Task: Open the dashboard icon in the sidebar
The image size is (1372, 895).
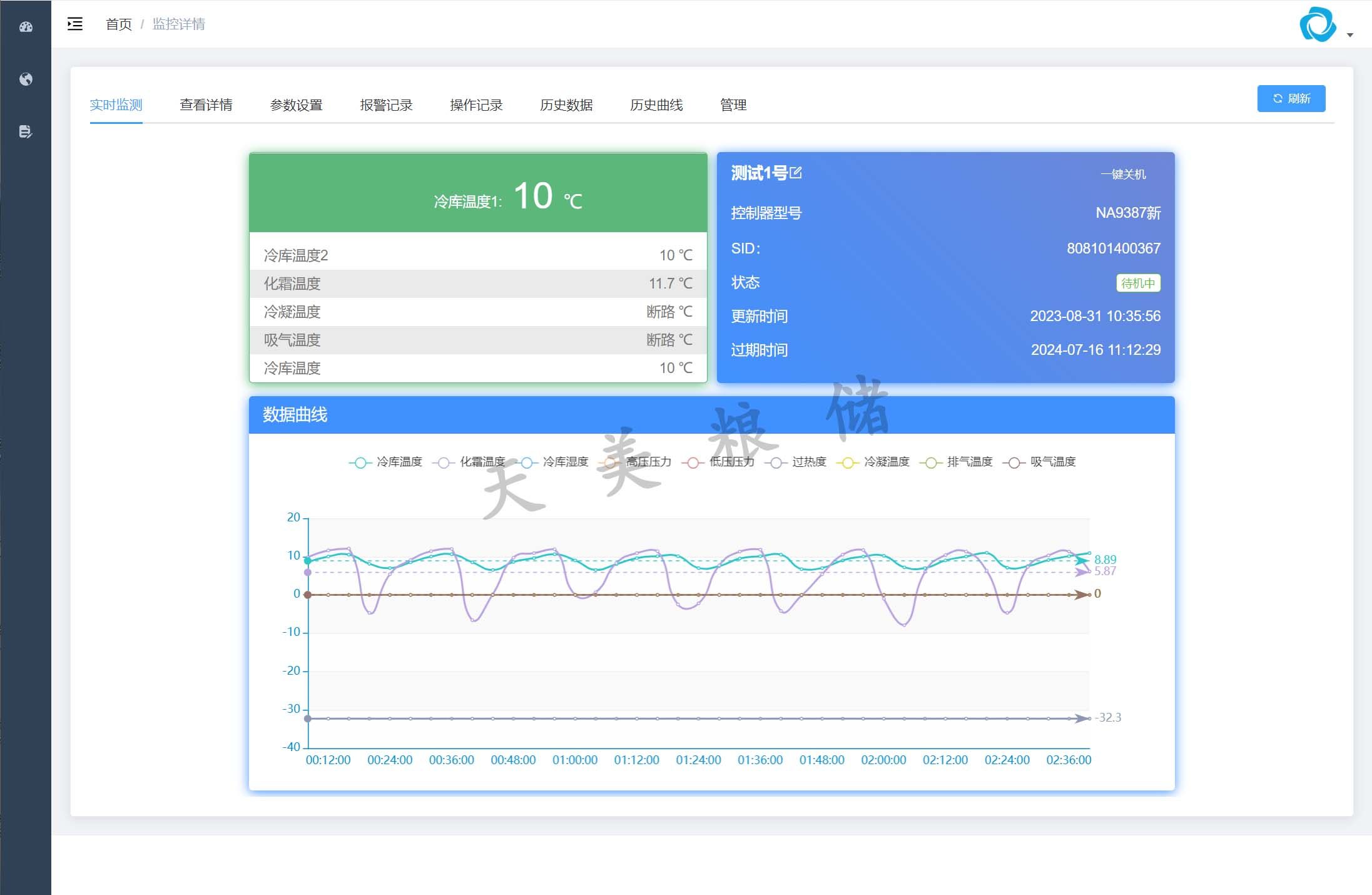Action: click(26, 27)
